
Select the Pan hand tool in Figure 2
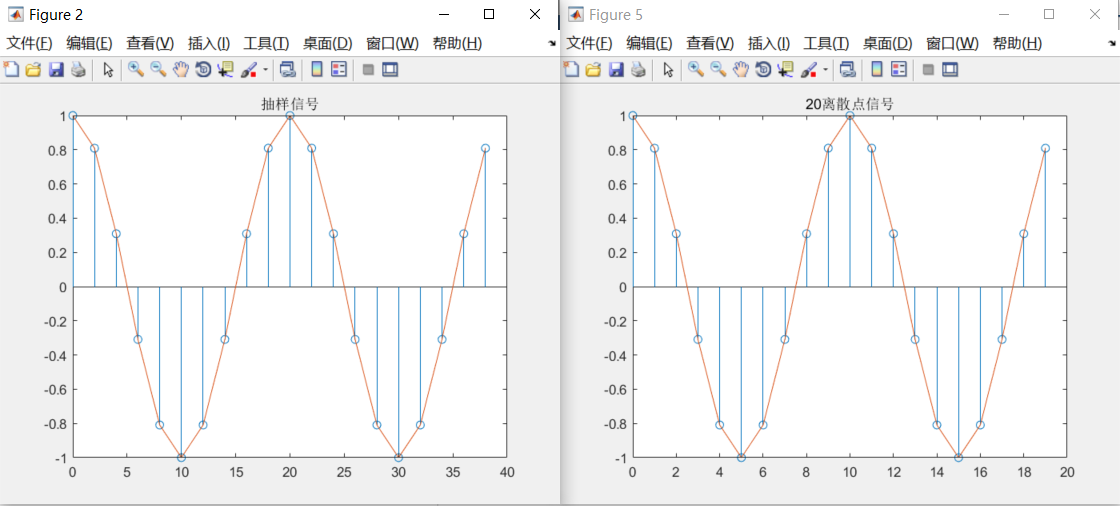181,69
